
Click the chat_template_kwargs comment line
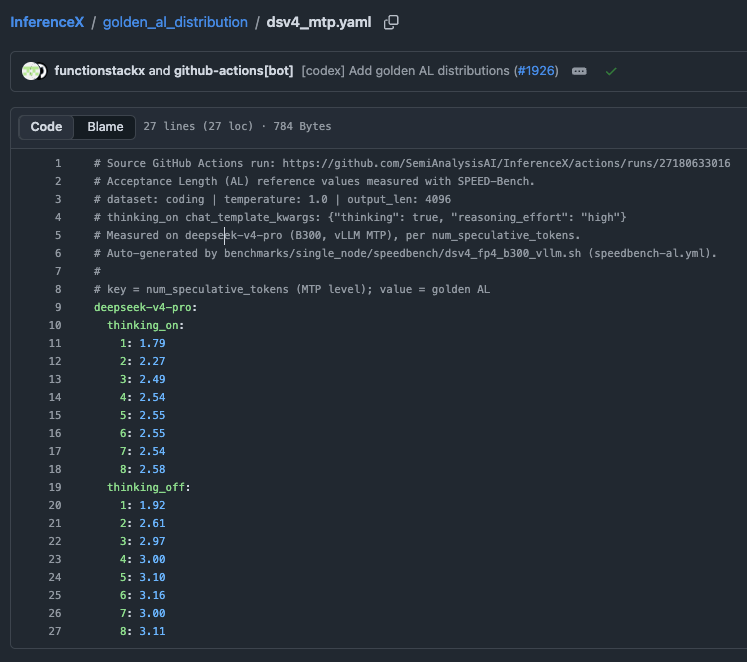tap(360, 217)
